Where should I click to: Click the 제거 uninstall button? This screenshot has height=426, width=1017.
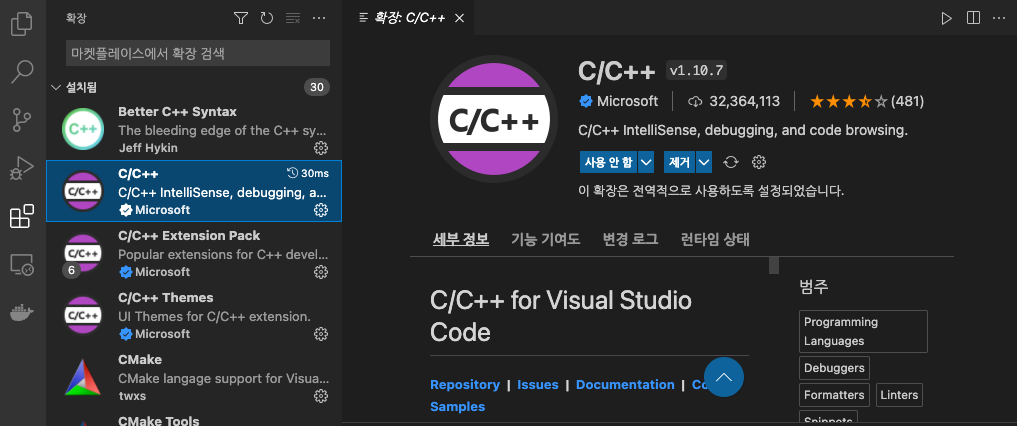[x=679, y=162]
